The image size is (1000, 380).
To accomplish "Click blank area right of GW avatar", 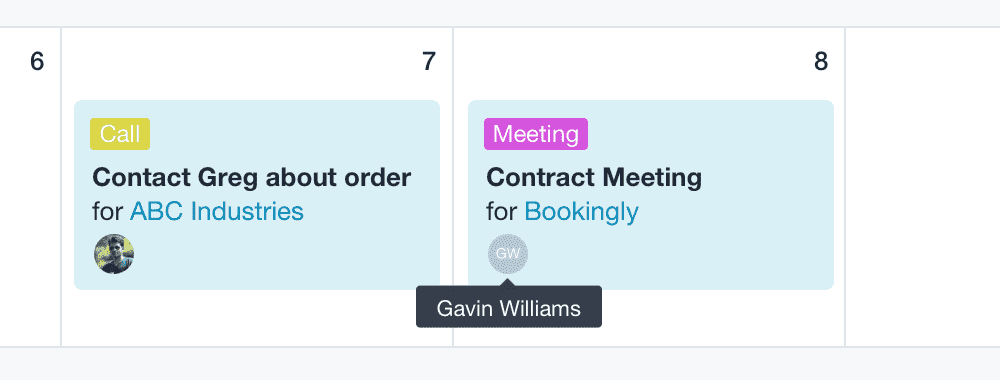I will click(679, 254).
